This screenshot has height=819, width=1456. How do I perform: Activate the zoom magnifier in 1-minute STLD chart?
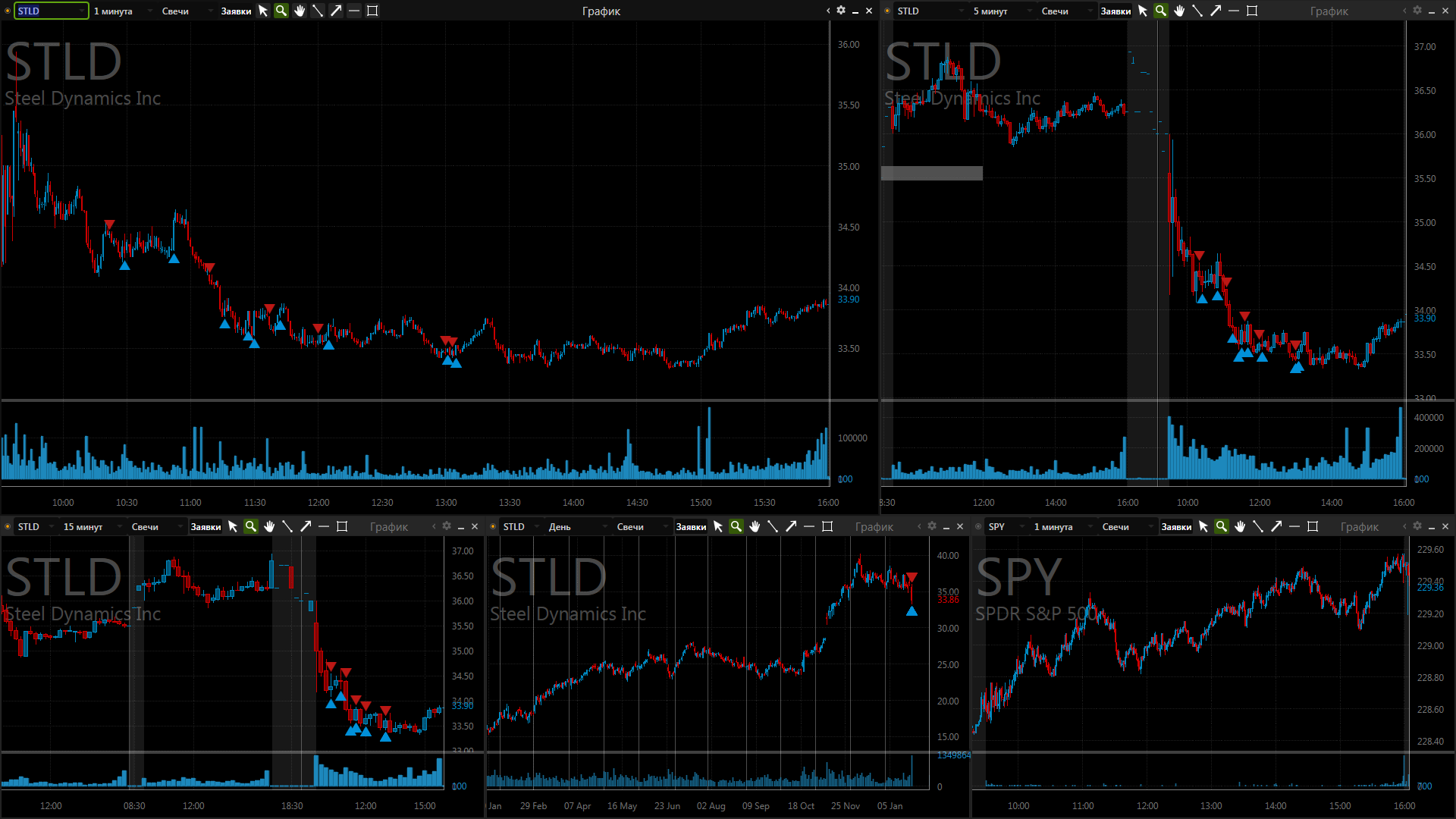tap(281, 11)
